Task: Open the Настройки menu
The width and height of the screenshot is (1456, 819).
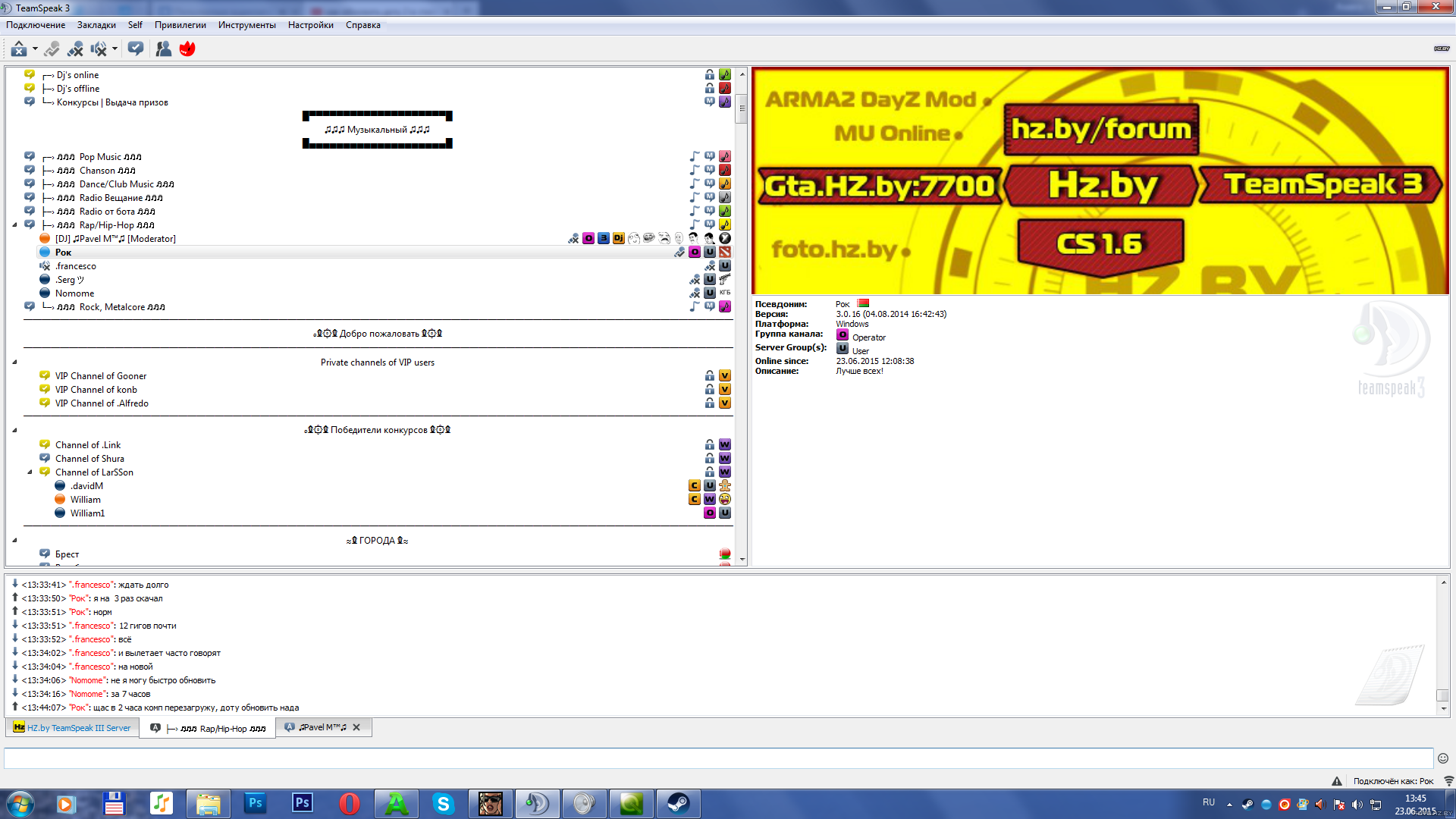Action: [x=310, y=25]
